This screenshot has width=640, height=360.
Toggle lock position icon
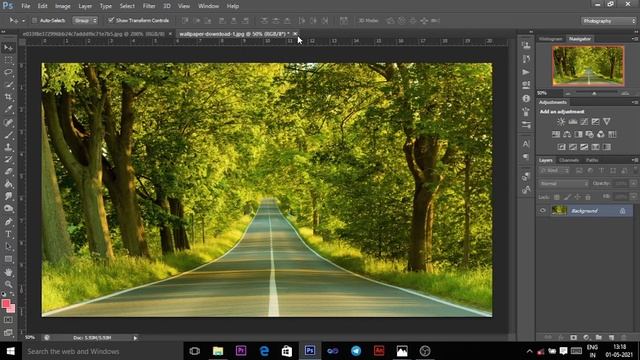click(x=578, y=197)
